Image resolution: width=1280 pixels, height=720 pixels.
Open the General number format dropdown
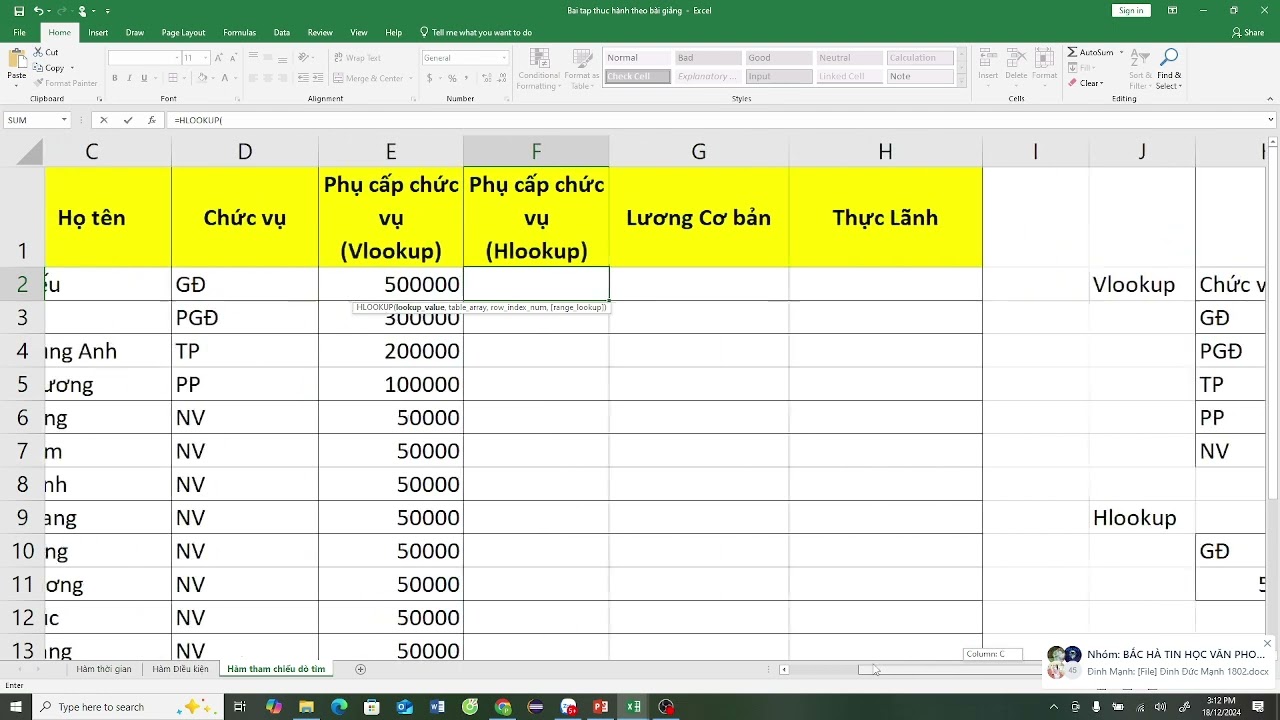click(x=503, y=58)
